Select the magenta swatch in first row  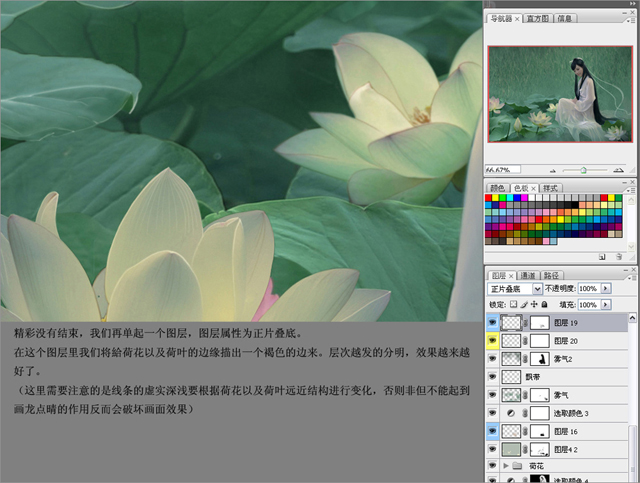click(x=524, y=198)
